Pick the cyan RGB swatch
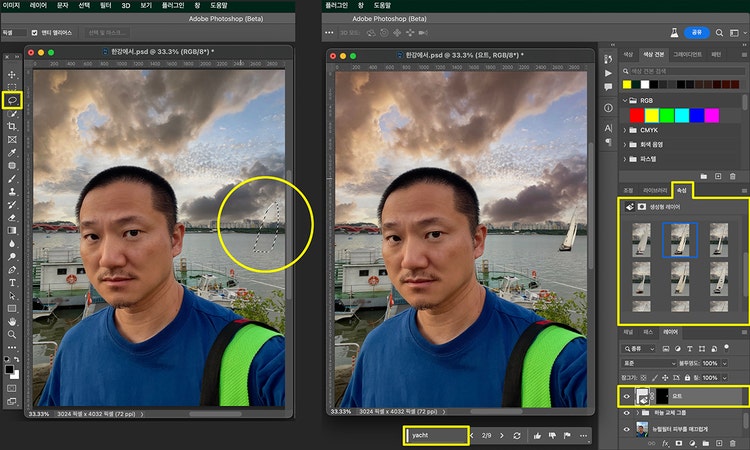The height and width of the screenshot is (450, 750). click(682, 115)
